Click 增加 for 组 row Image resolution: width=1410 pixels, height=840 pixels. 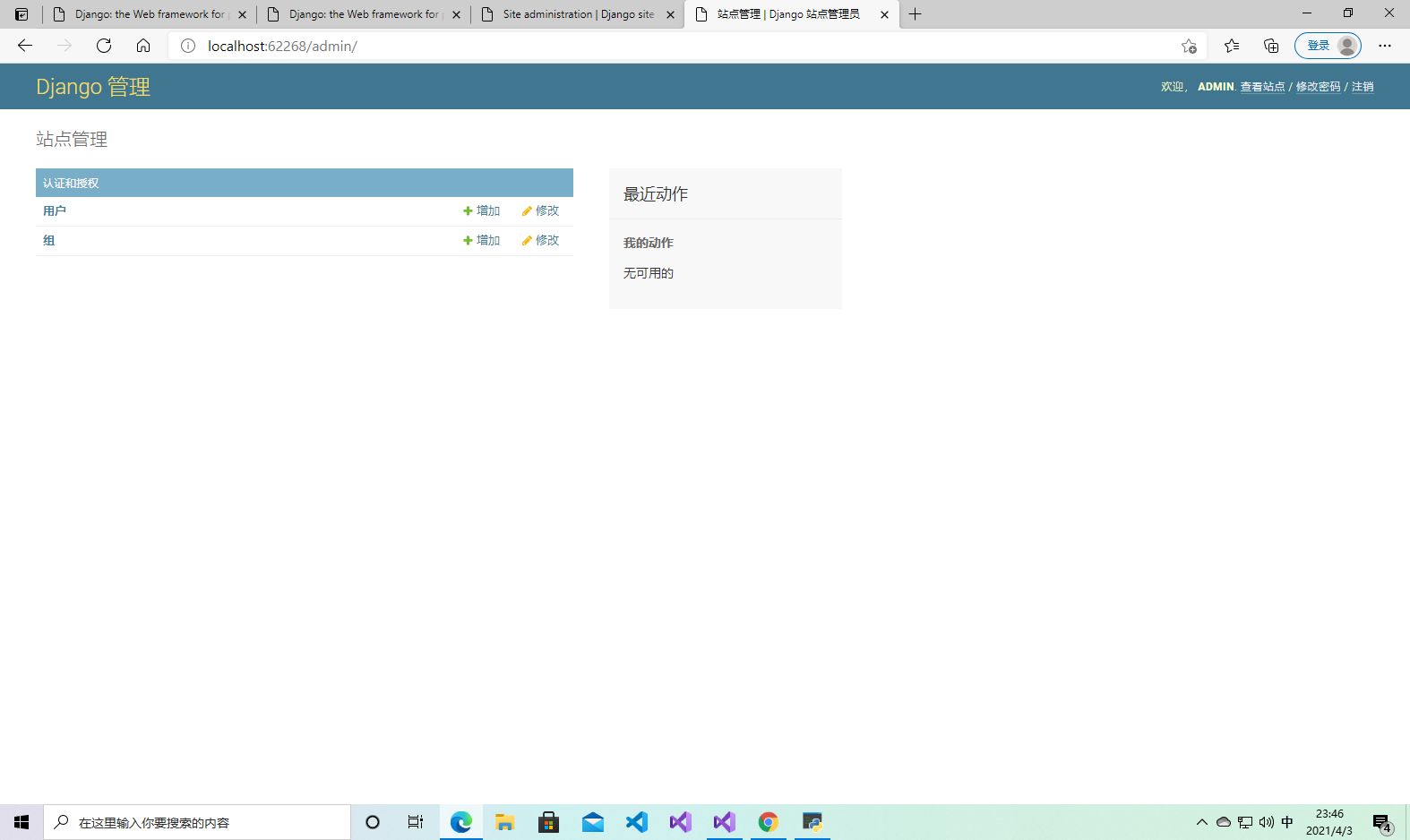[x=482, y=240]
